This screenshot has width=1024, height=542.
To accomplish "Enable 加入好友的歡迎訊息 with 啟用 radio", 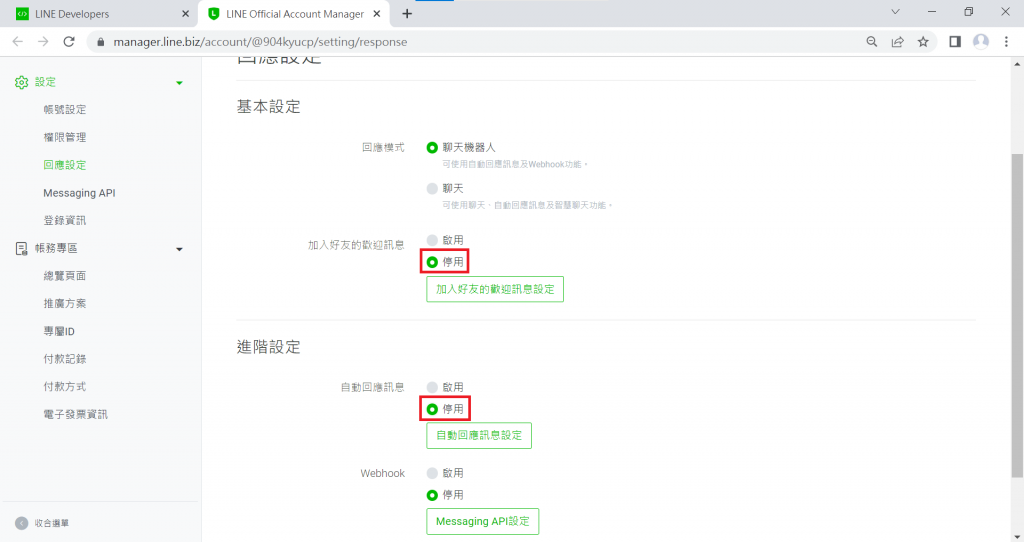I will (x=432, y=240).
